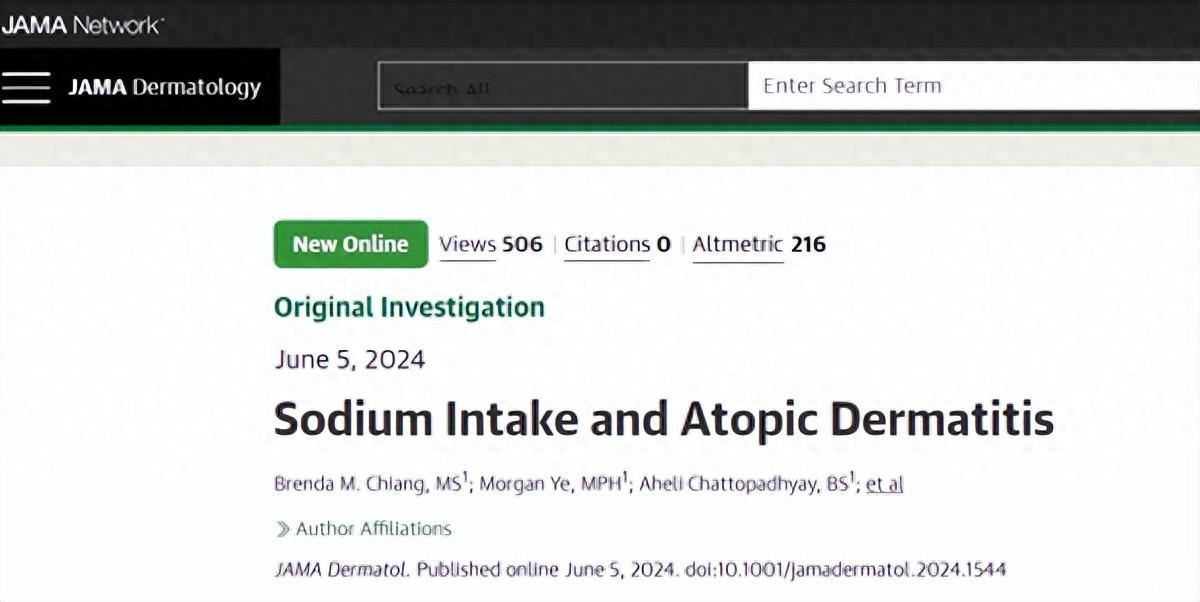Click the June 5, 2024 date above title
This screenshot has height=602, width=1200.
click(x=349, y=359)
